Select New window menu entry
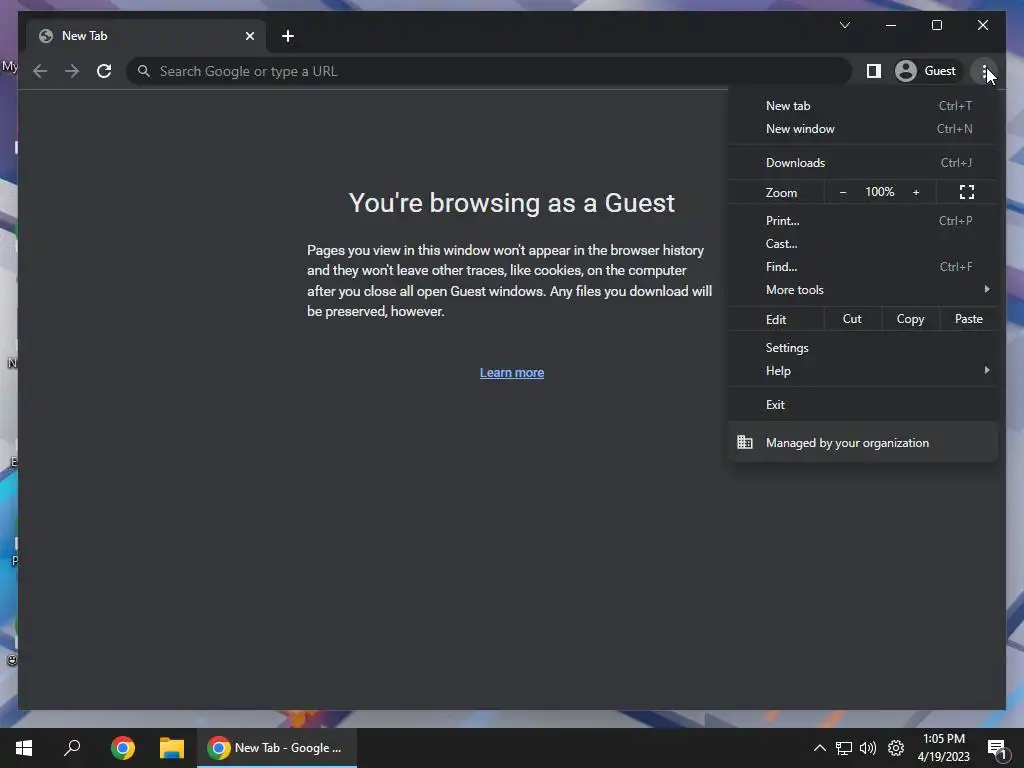 click(x=863, y=129)
